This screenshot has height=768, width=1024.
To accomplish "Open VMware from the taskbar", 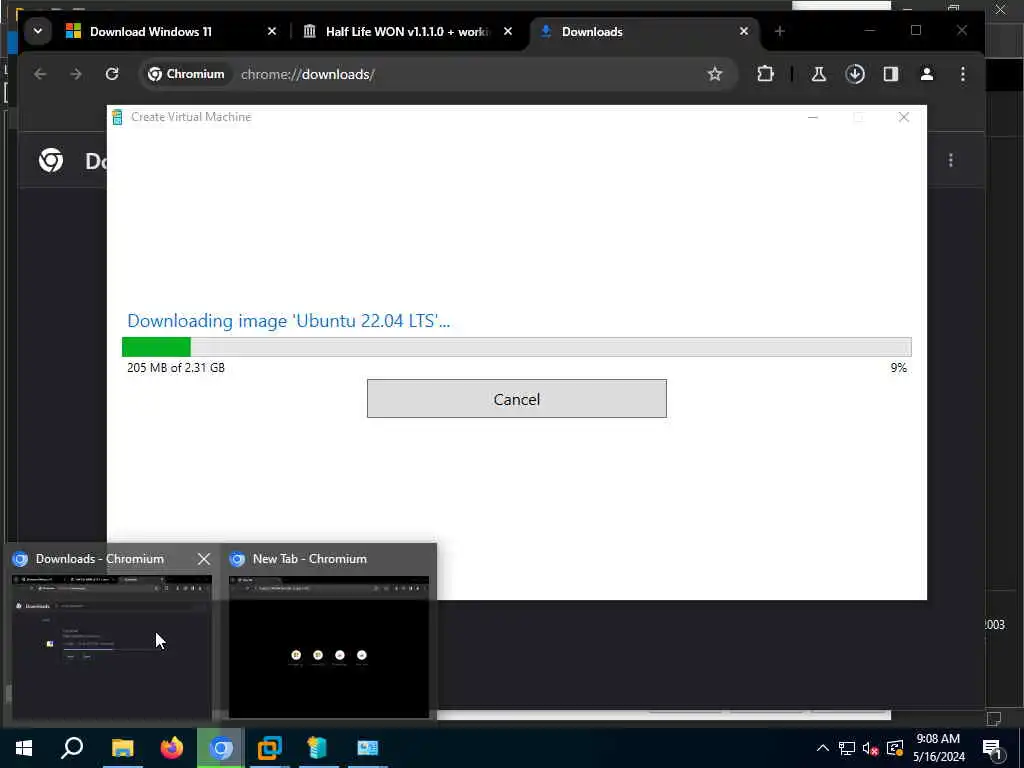I will (x=270, y=748).
